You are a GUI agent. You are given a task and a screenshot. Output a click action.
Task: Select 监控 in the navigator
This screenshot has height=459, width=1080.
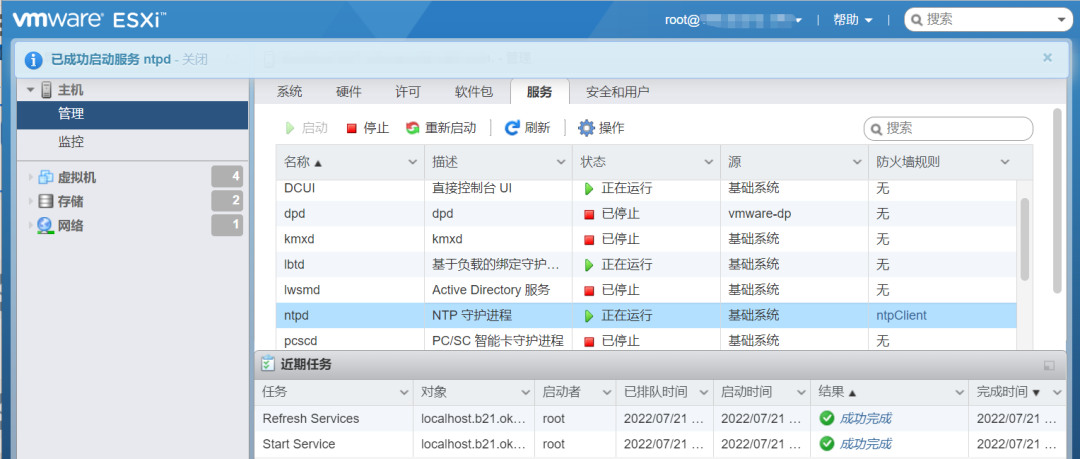(x=132, y=143)
